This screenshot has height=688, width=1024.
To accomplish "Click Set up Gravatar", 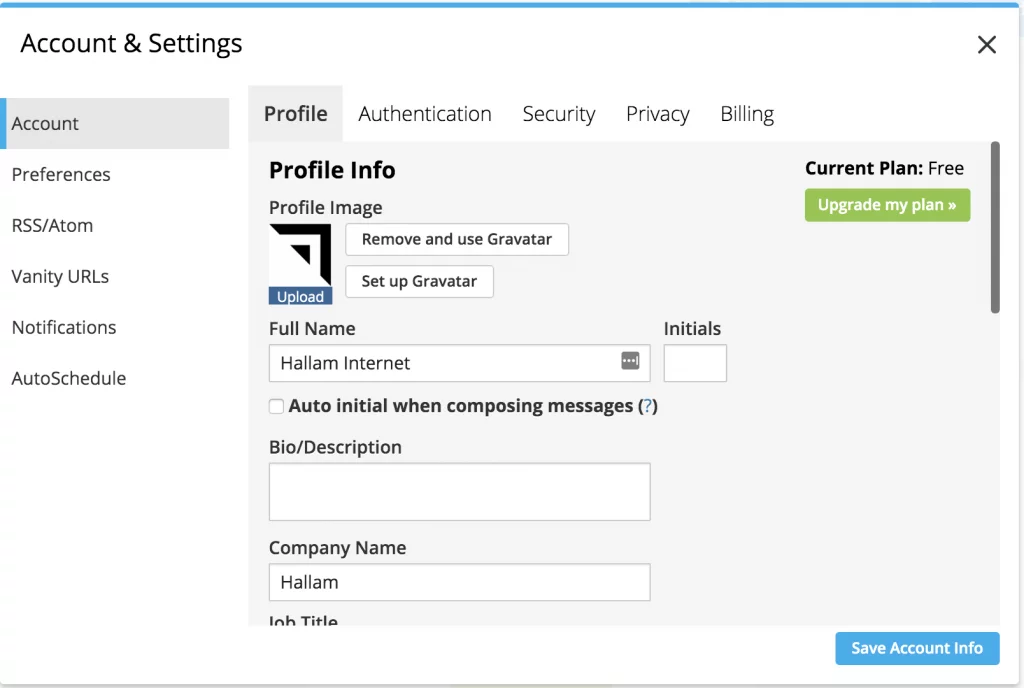I will 419,281.
